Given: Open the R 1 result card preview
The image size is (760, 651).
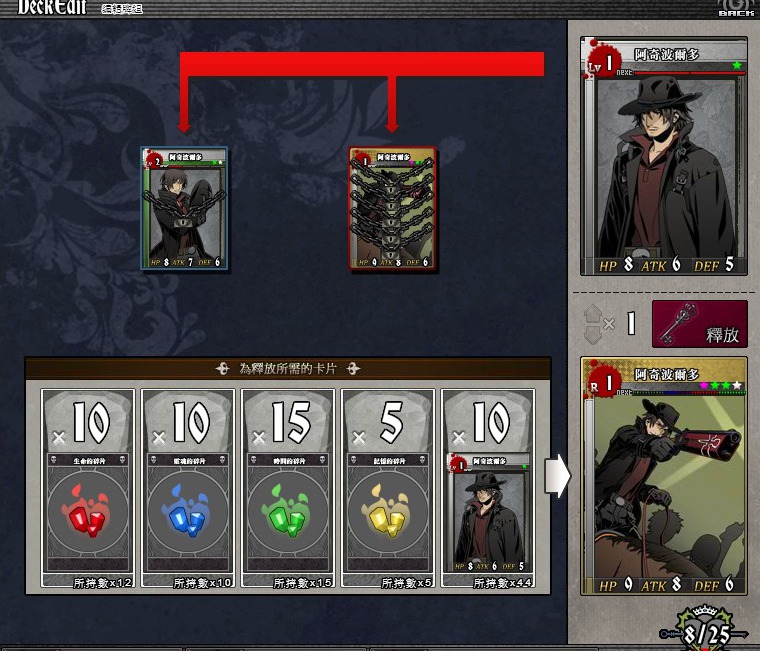Looking at the screenshot, I should point(664,476).
